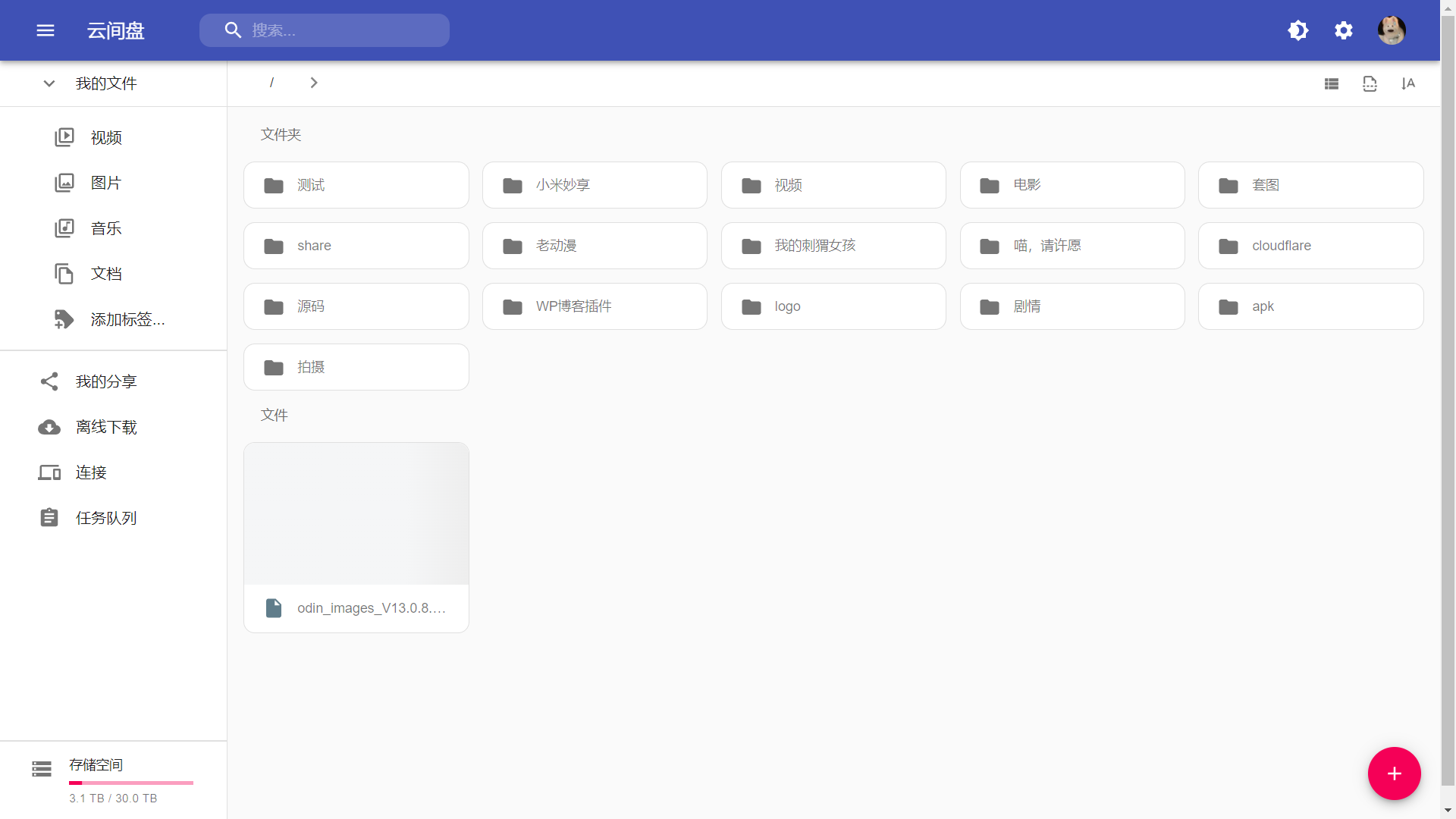The height and width of the screenshot is (819, 1456).
Task: Switch to list view layout
Action: coord(1332,83)
